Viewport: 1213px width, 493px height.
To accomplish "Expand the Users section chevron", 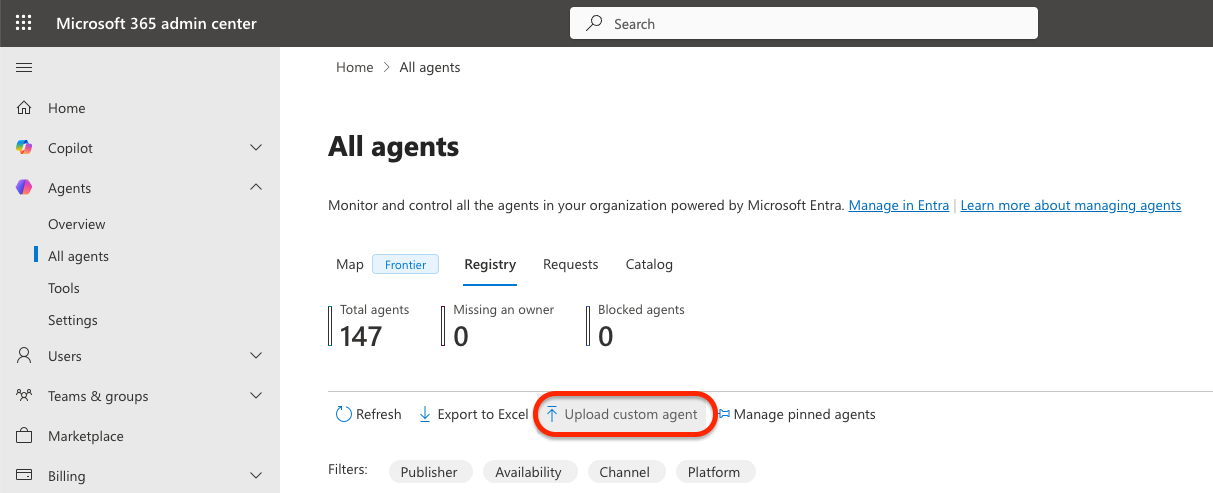I will [256, 356].
